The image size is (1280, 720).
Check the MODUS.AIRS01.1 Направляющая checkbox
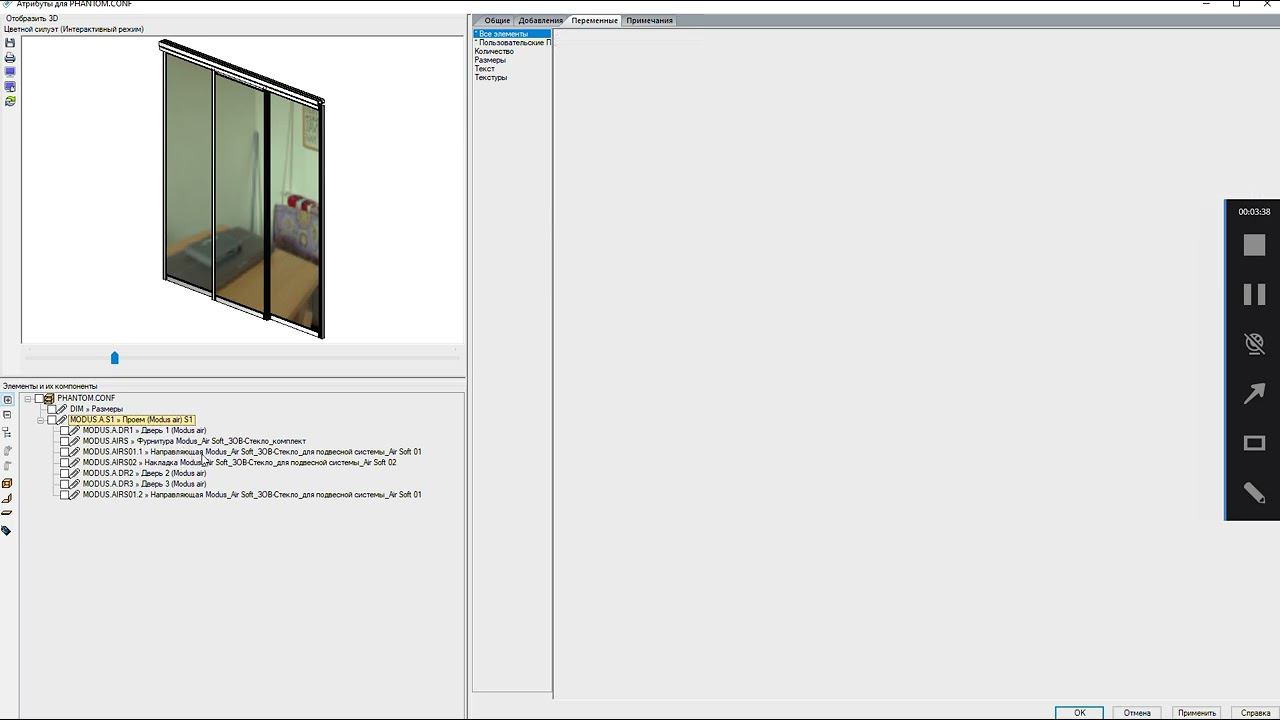[65, 452]
